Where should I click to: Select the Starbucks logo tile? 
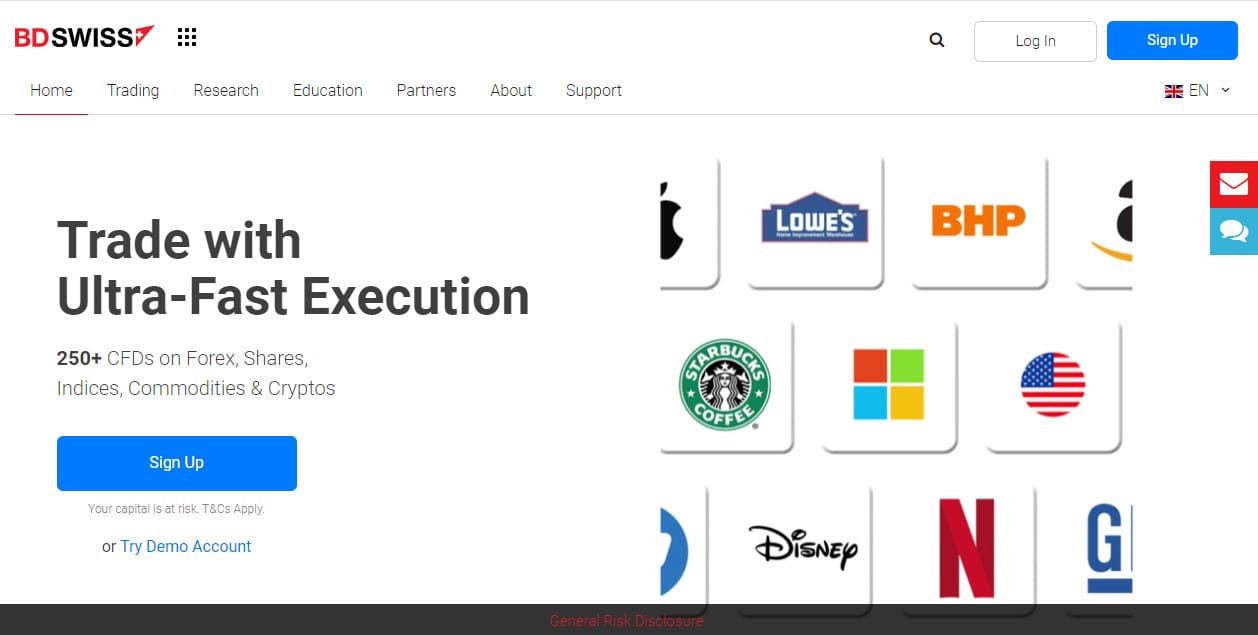724,385
